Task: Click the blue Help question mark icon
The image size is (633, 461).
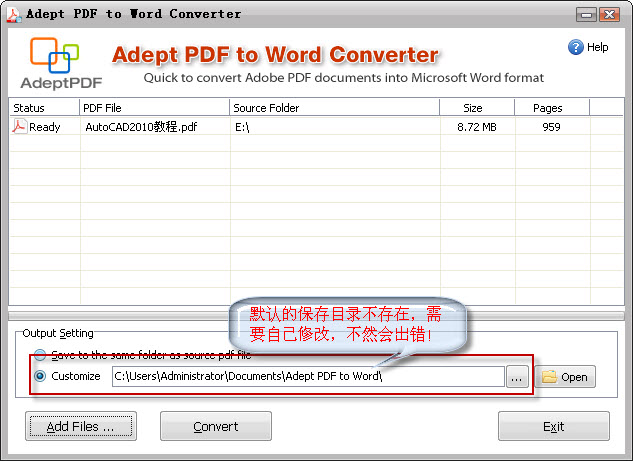Action: pos(575,47)
